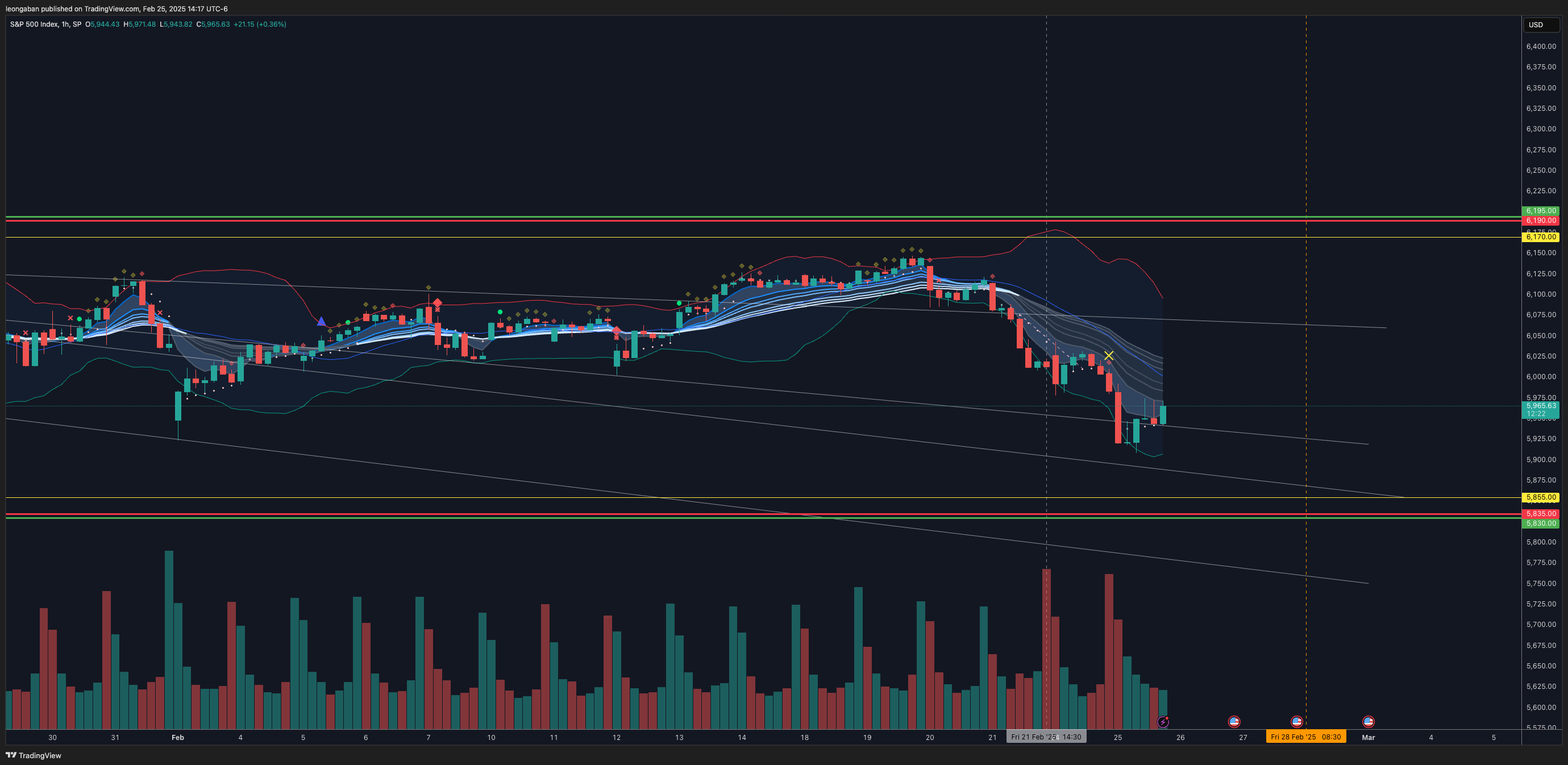Click the '13' date label on the time axis
The height and width of the screenshot is (765, 1568).
(679, 738)
